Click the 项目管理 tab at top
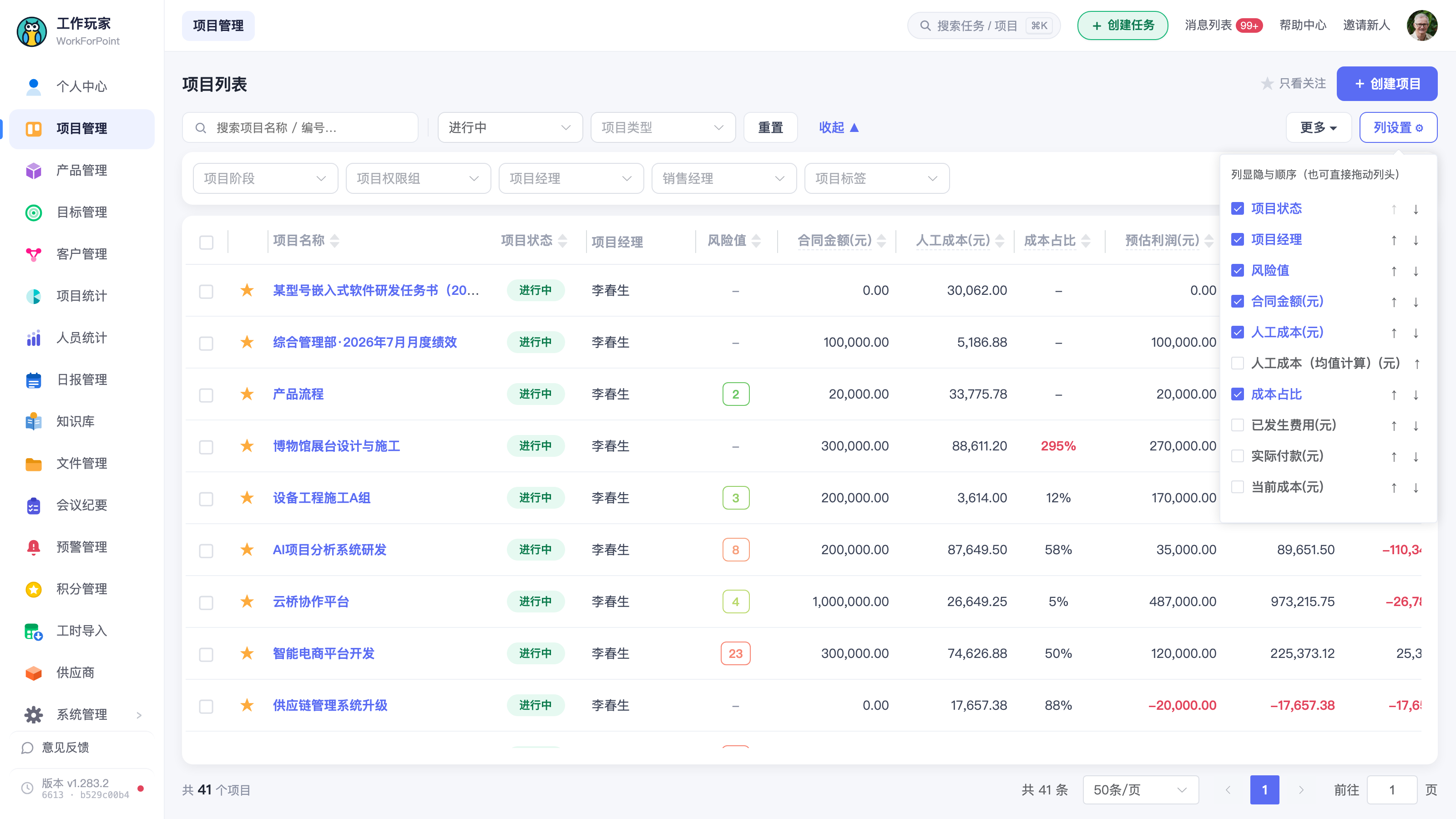The image size is (1456, 819). pos(218,25)
